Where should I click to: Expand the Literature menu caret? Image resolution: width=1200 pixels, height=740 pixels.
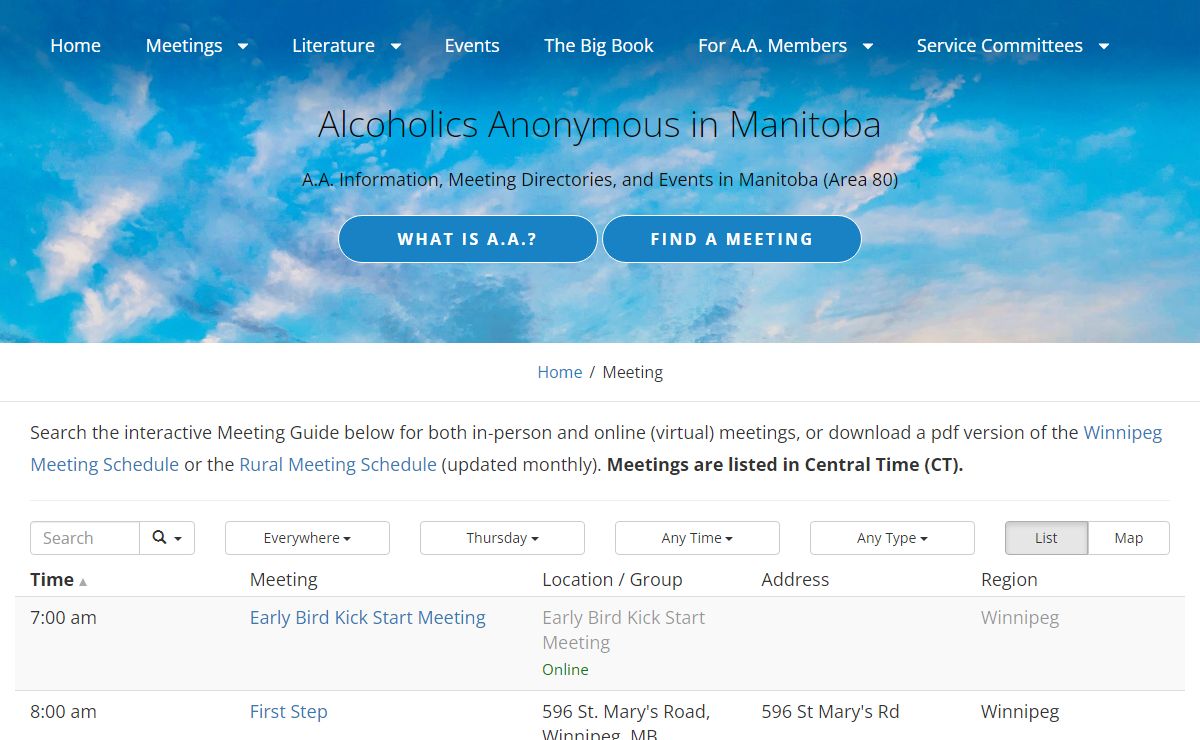coord(395,46)
